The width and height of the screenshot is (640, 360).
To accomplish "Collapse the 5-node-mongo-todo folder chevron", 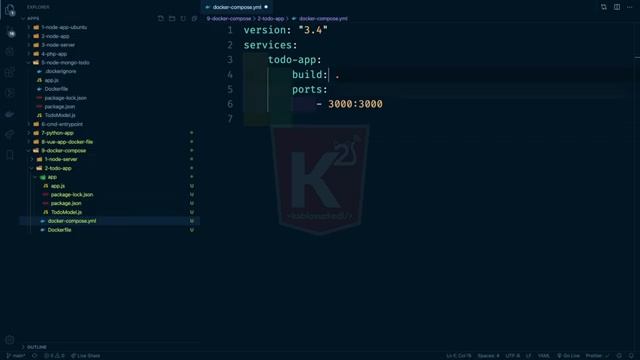I will [29, 62].
